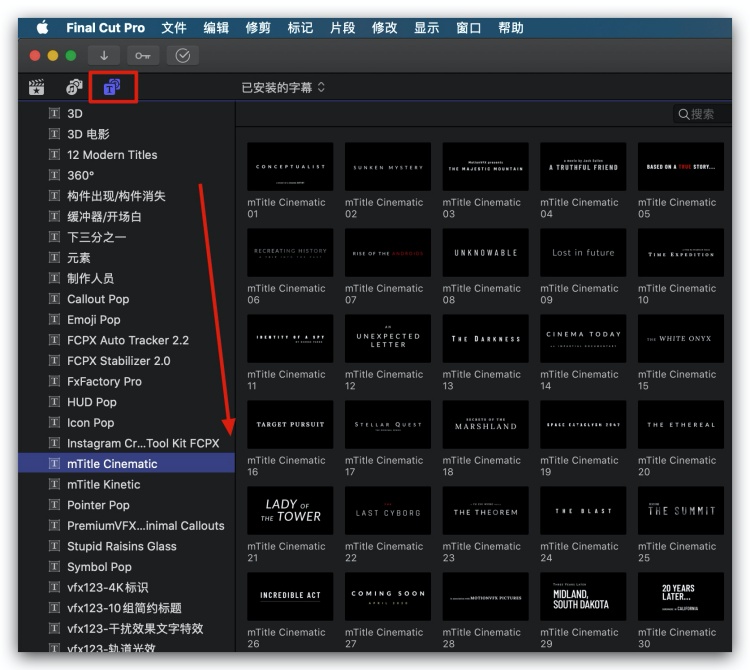Click the title icon beside Callout Pop
The width and height of the screenshot is (750, 670).
(x=55, y=299)
